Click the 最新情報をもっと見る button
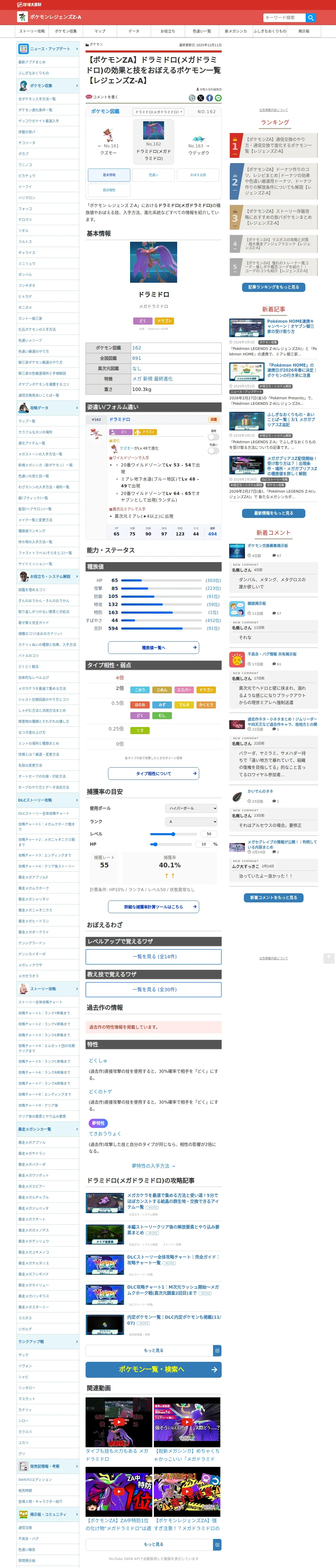 click(x=274, y=513)
